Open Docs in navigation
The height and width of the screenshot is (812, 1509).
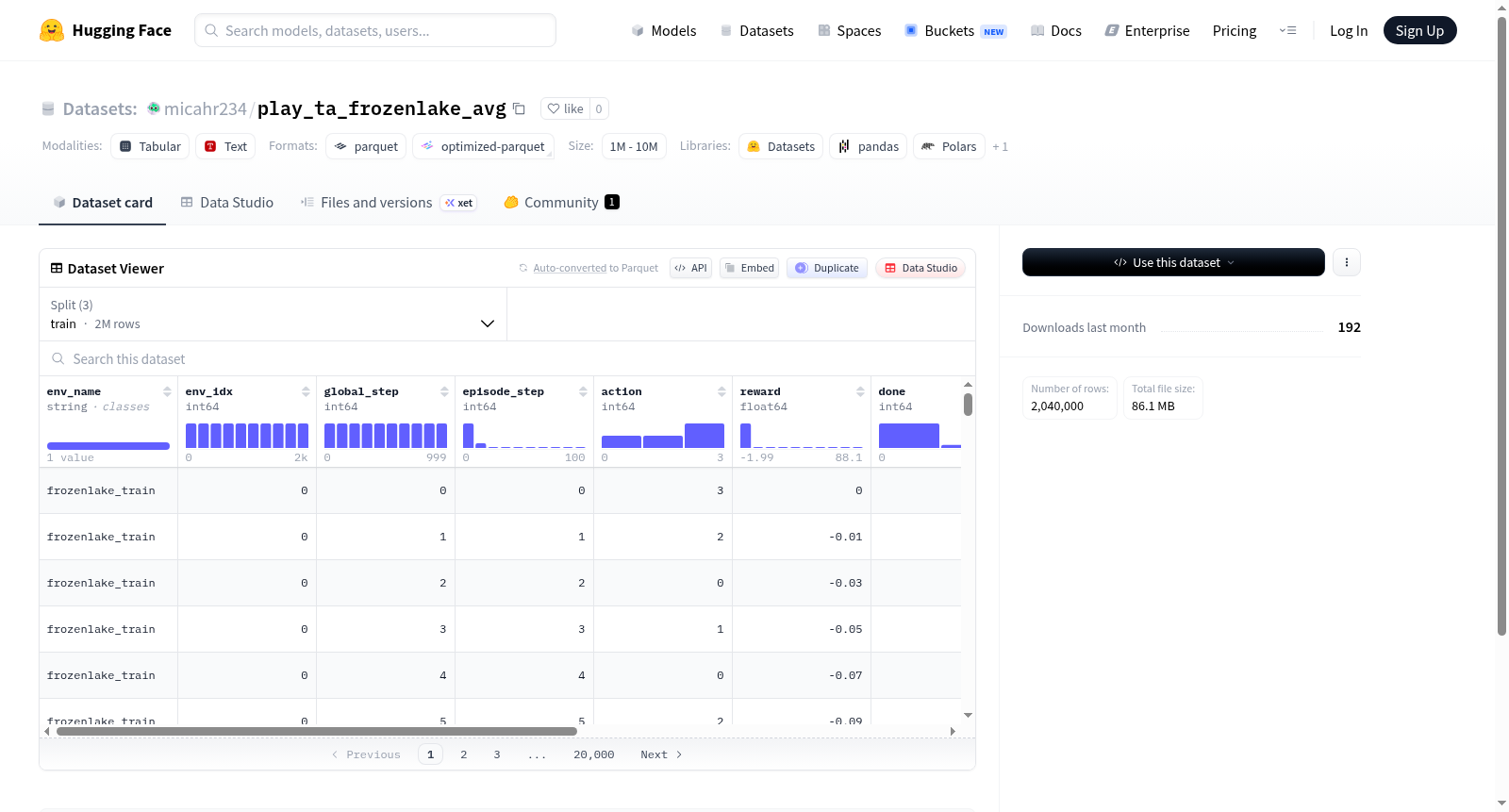(x=1055, y=31)
